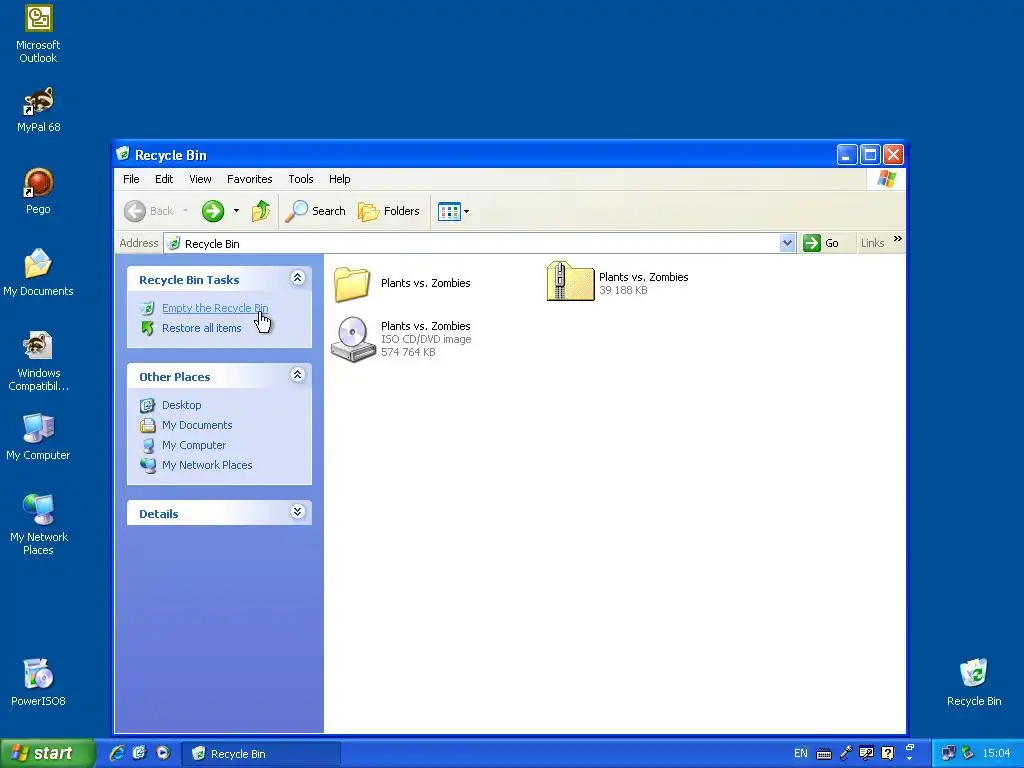Select My Documents desktop icon
This screenshot has width=1024, height=768.
pos(38,273)
